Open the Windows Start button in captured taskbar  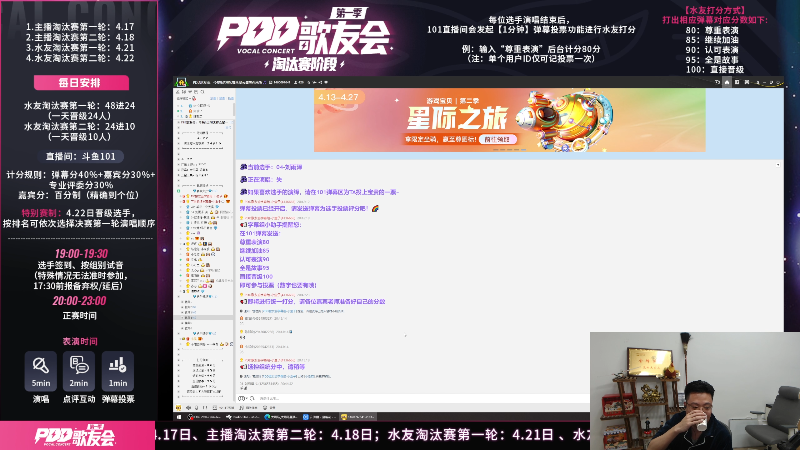pos(179,417)
